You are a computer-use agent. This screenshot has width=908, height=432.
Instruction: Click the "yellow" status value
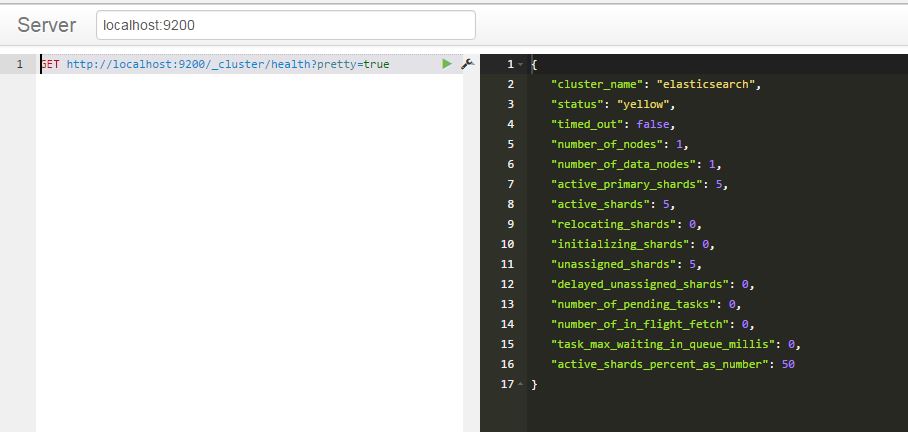point(643,104)
